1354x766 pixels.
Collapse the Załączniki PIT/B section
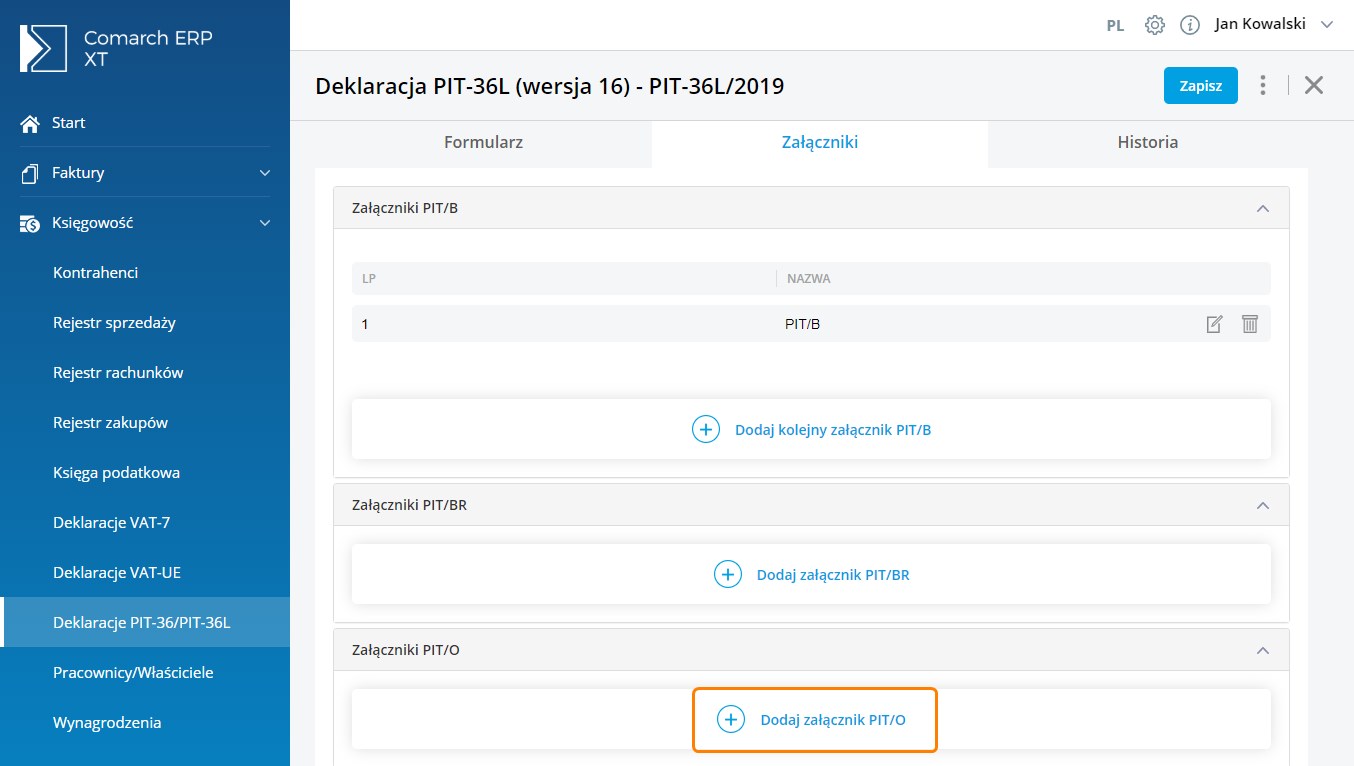pyautogui.click(x=1262, y=208)
